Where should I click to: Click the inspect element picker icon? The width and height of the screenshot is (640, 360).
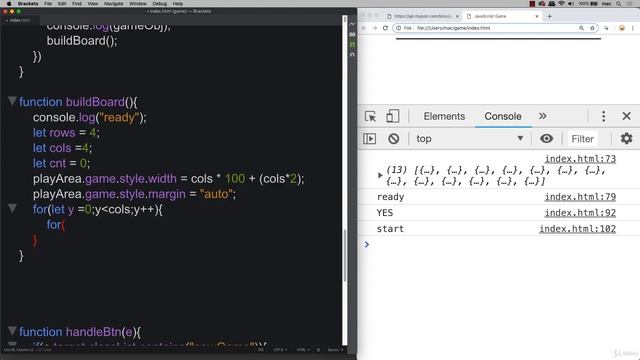[370, 116]
